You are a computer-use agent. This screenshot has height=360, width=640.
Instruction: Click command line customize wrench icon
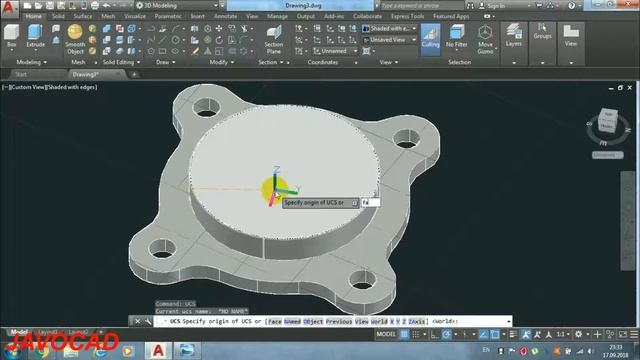(x=148, y=321)
